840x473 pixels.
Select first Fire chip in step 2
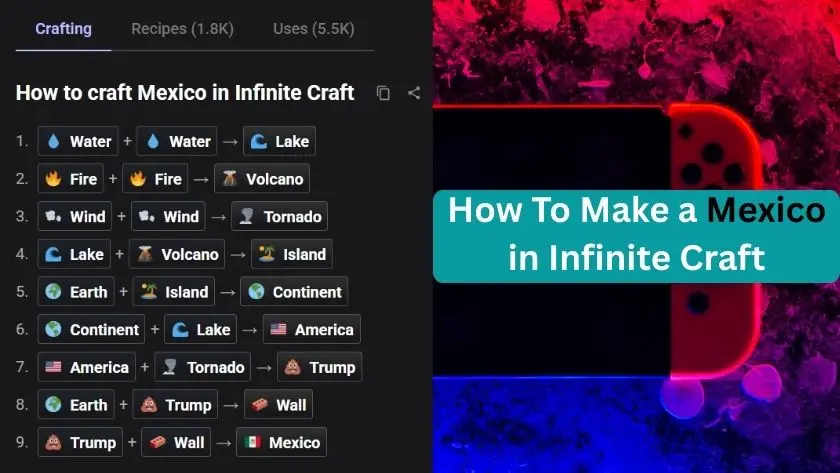coord(71,179)
